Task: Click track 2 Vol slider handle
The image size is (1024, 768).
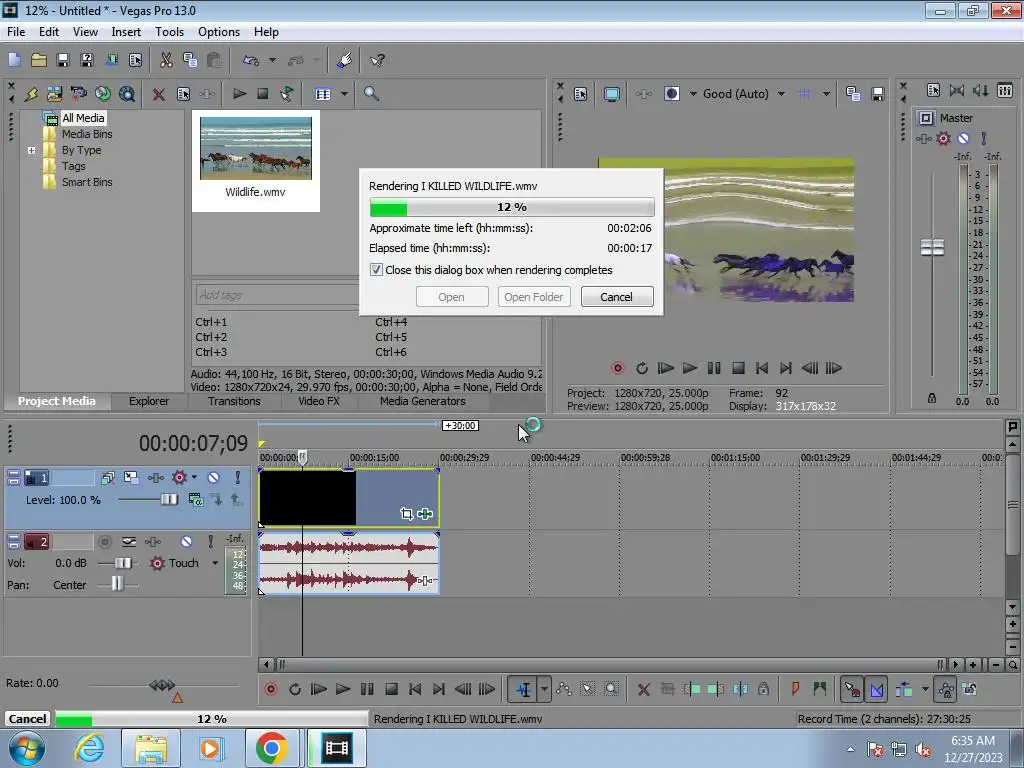Action: [x=123, y=563]
